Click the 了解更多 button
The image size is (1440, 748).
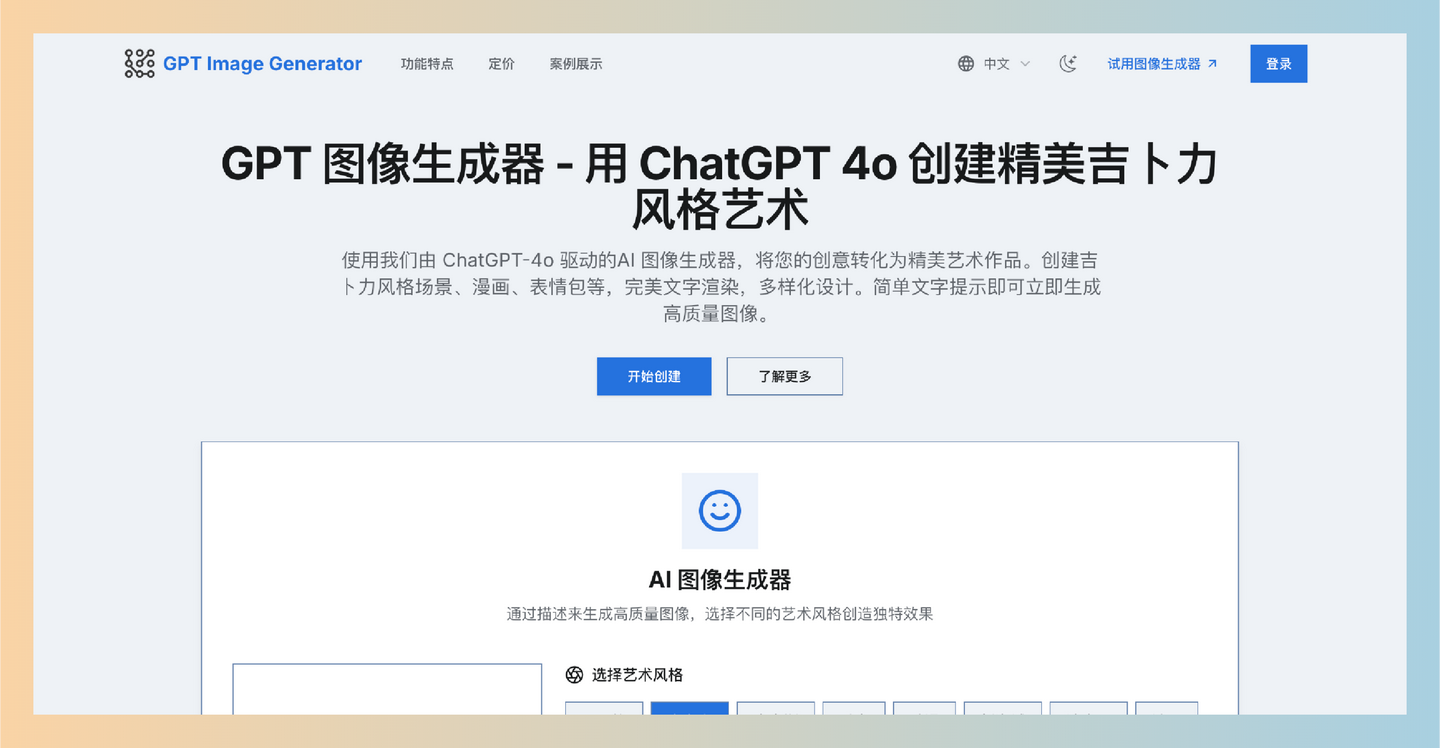785,376
